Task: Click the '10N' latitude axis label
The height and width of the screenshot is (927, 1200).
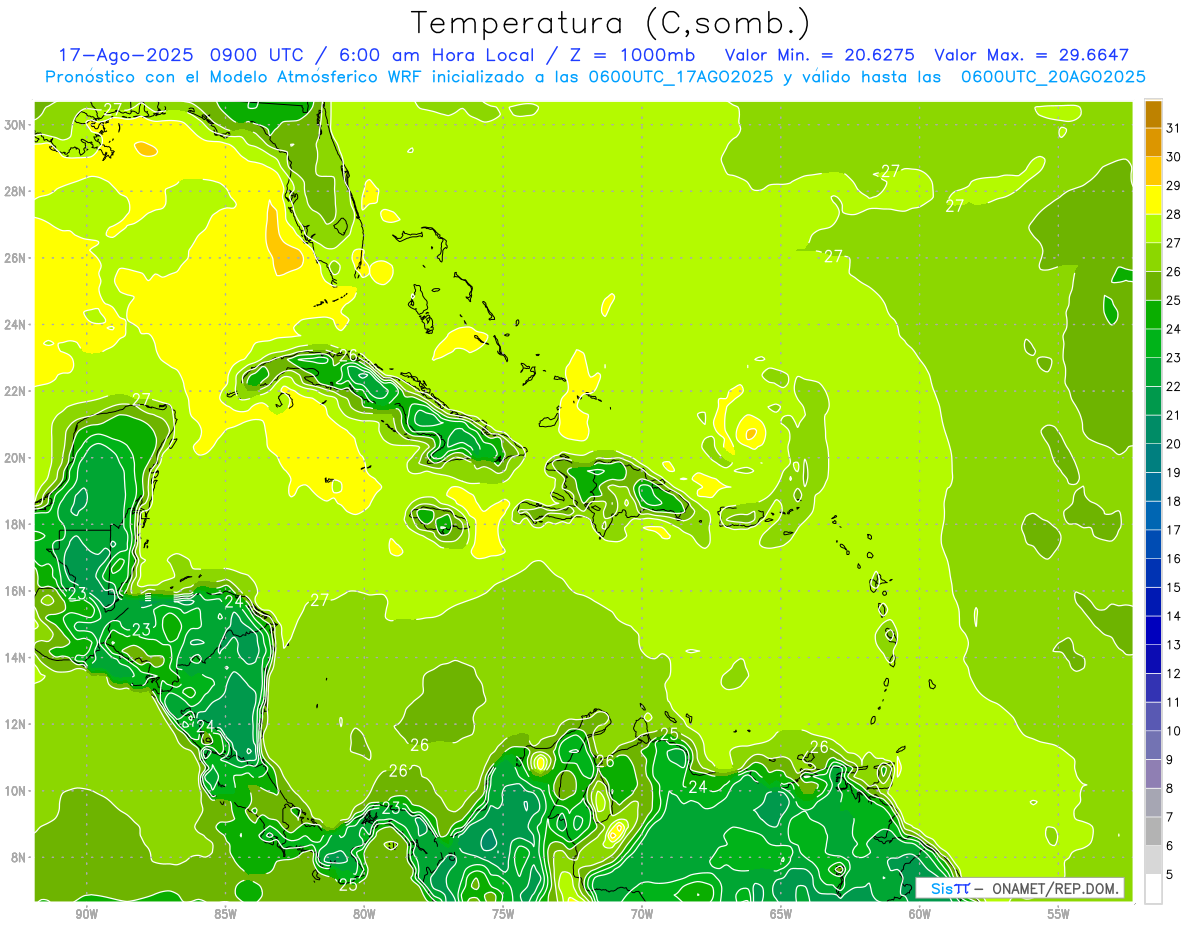Action: coord(16,791)
